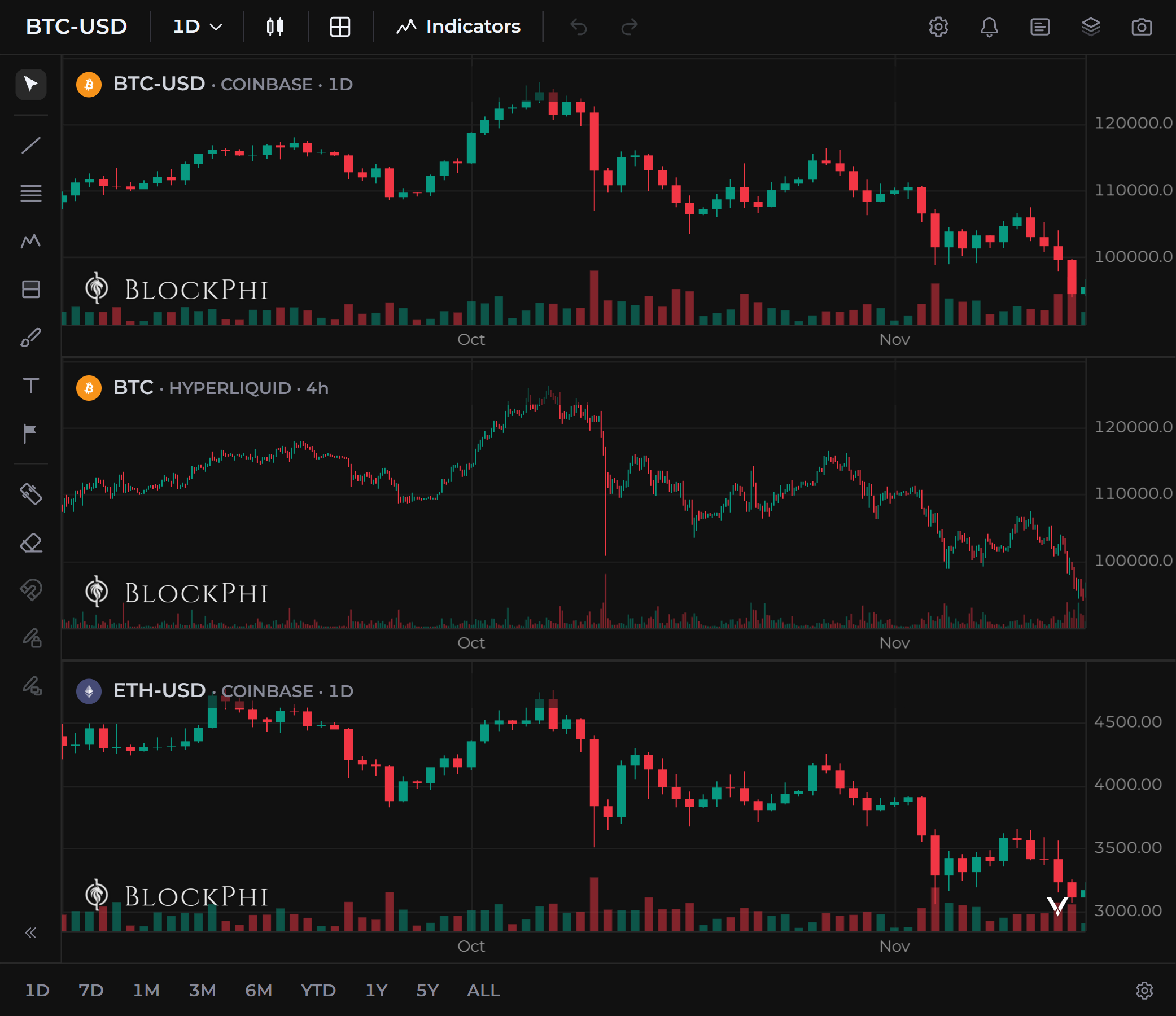Activate the brush drawing tool
This screenshot has height=1016, width=1176.
tap(30, 338)
